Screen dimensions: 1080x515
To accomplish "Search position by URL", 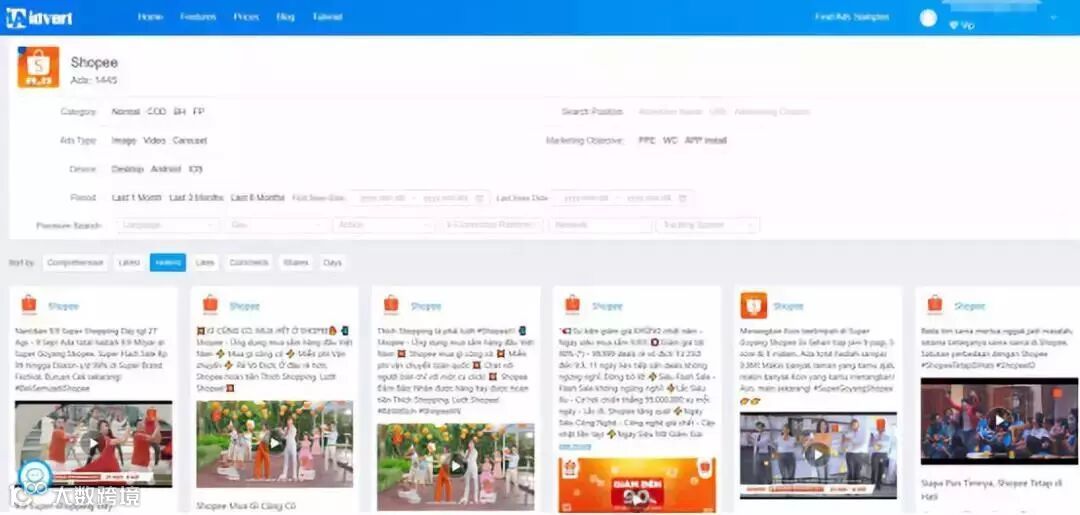I will (x=718, y=112).
